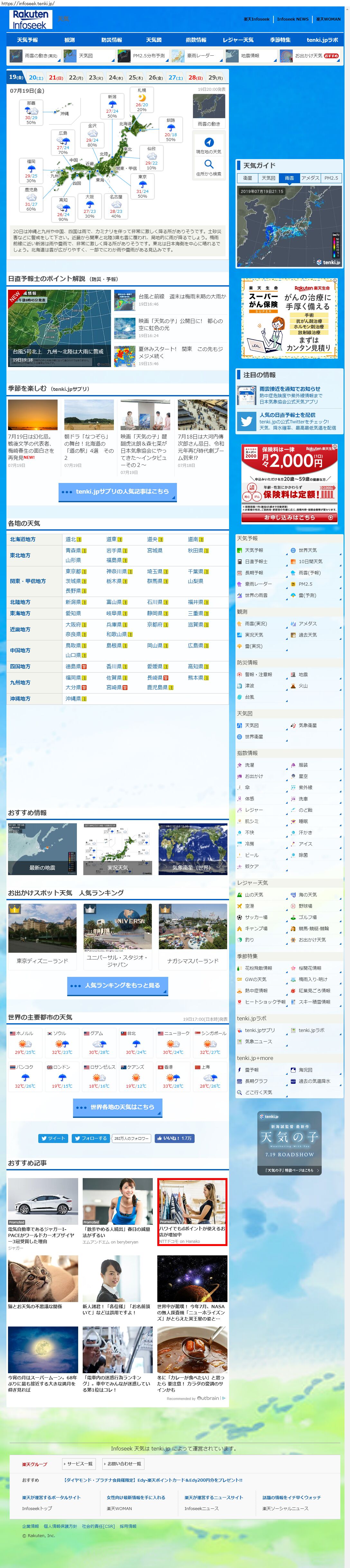
Task: Switch to アメダス tab in 天気ガイド
Action: click(309, 178)
